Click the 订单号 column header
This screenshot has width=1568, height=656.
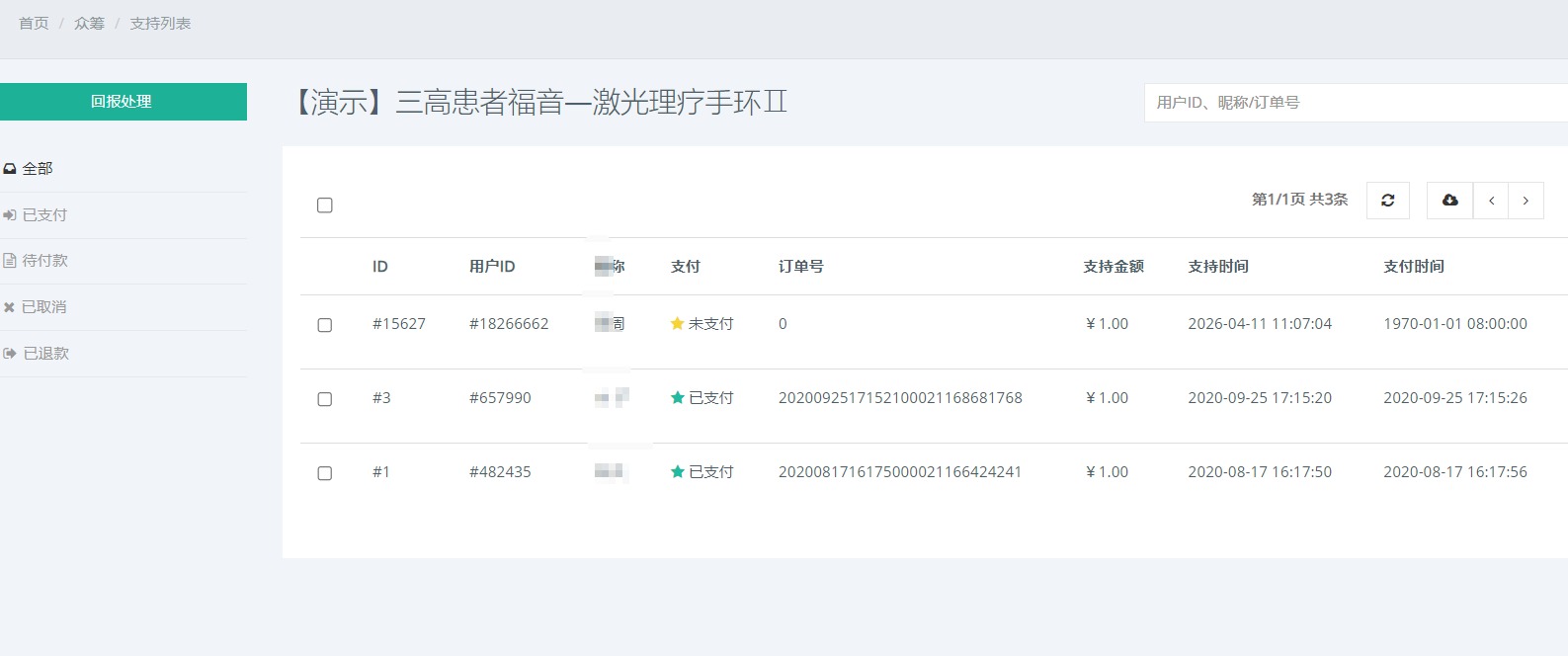tap(801, 266)
